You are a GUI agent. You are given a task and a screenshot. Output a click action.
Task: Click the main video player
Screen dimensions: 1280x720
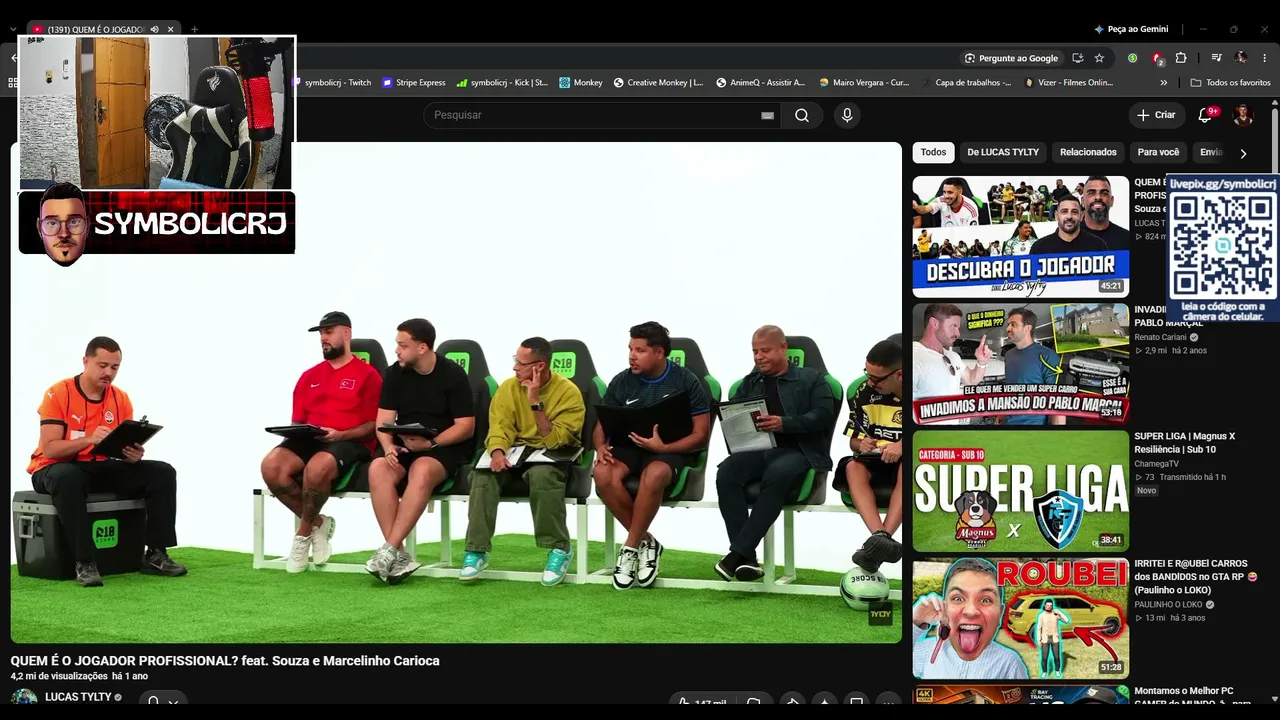456,392
